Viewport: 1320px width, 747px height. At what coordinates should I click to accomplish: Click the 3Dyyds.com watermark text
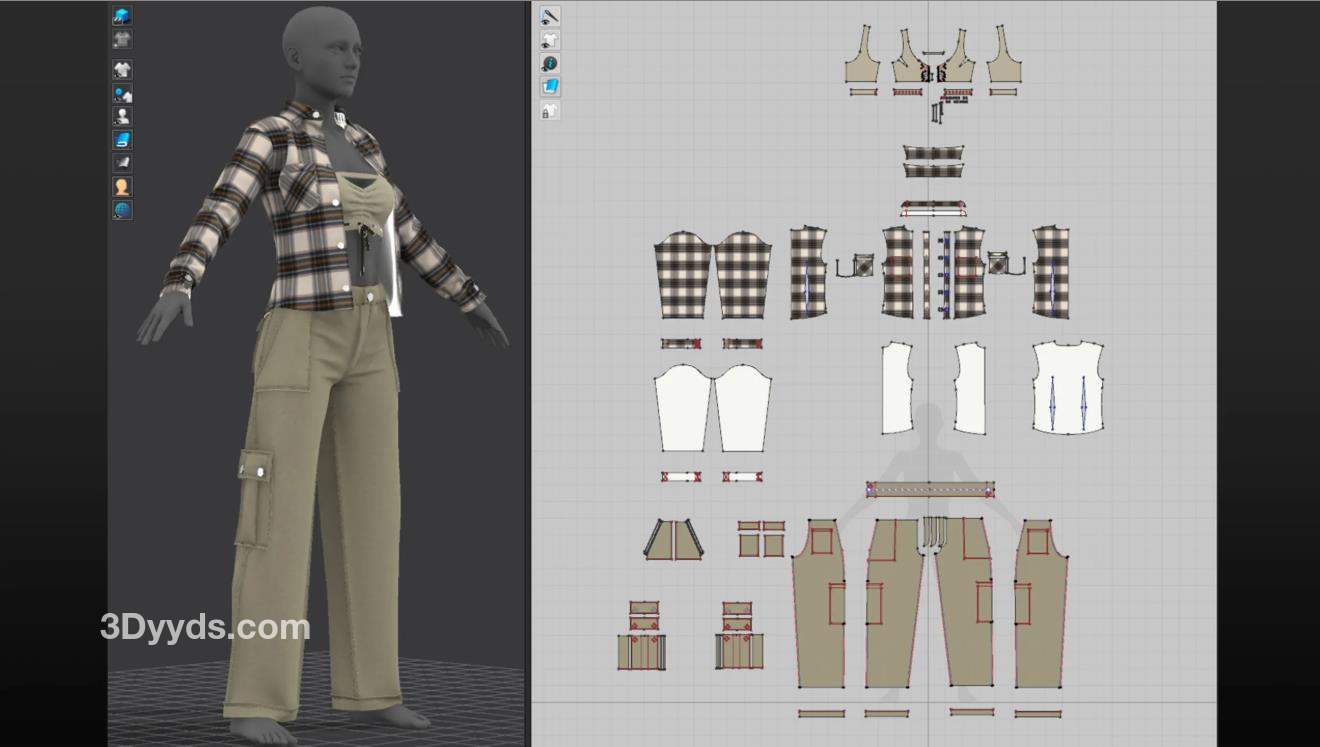205,628
